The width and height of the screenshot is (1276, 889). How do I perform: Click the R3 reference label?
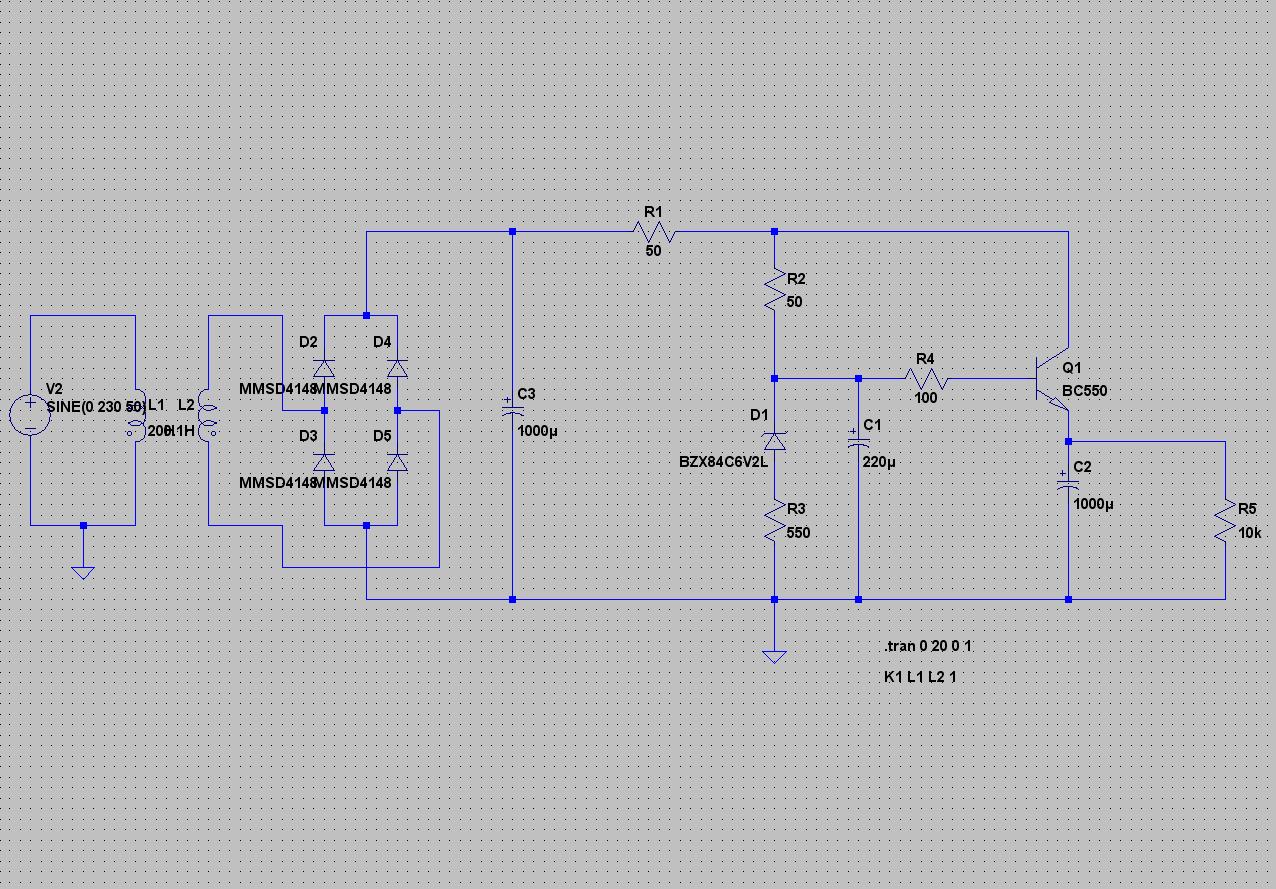click(796, 510)
